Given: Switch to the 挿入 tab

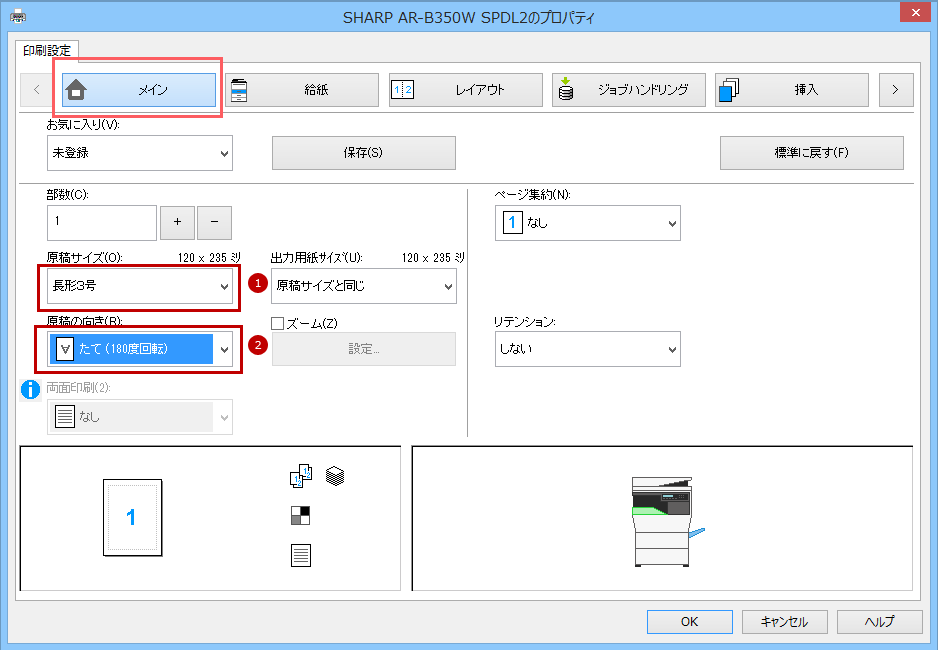Looking at the screenshot, I should pos(792,90).
